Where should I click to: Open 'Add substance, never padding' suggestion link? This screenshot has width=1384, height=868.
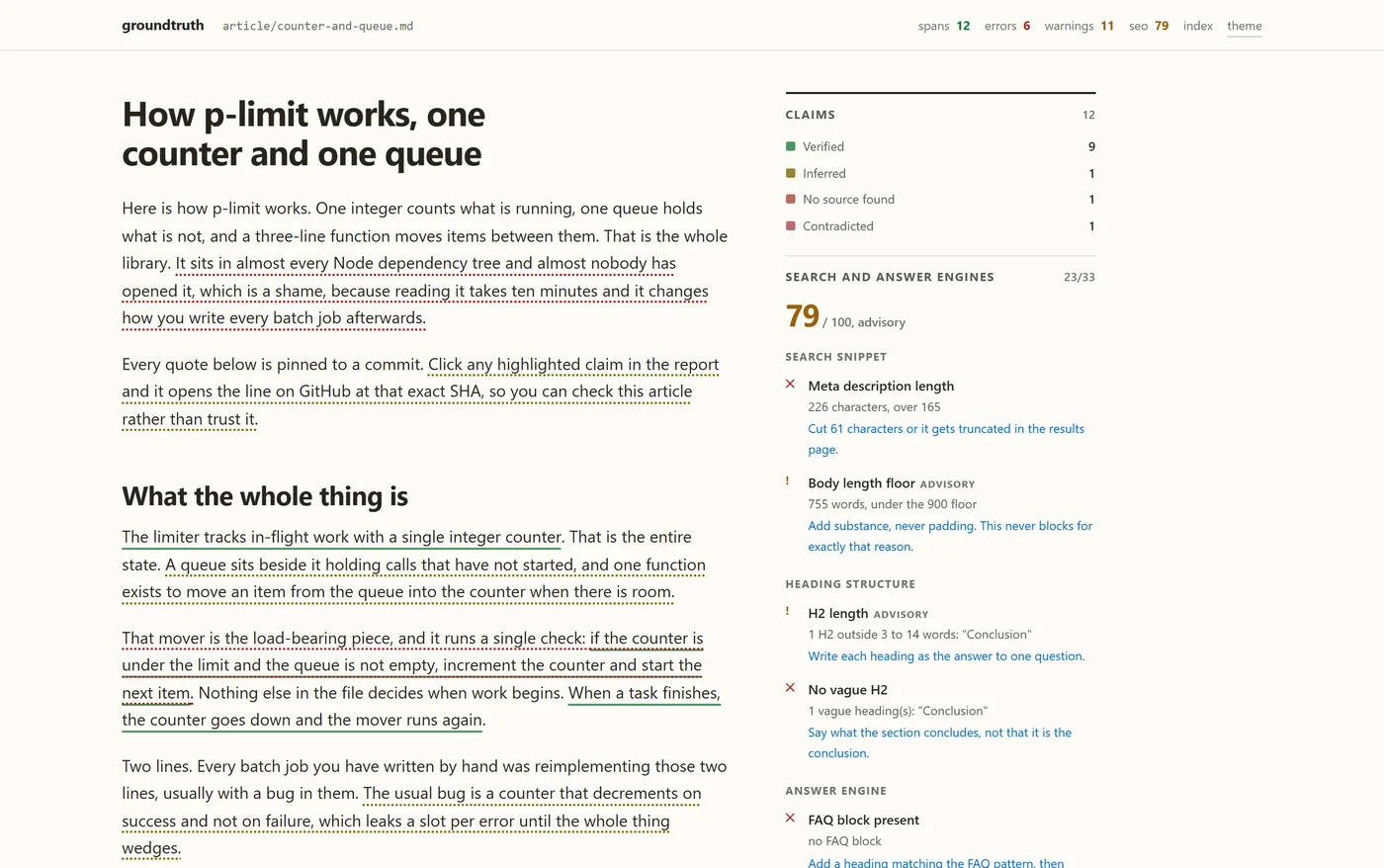[x=949, y=536]
